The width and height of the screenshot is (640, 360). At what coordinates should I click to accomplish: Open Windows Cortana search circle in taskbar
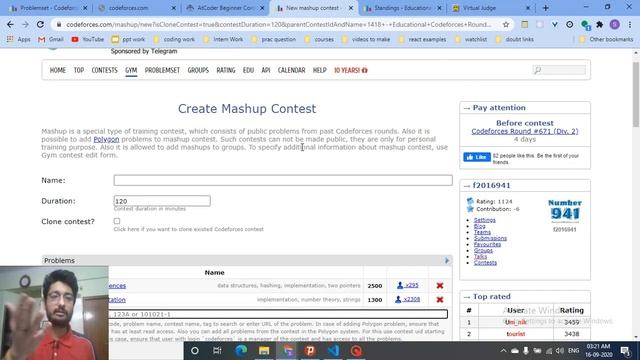tap(195, 351)
